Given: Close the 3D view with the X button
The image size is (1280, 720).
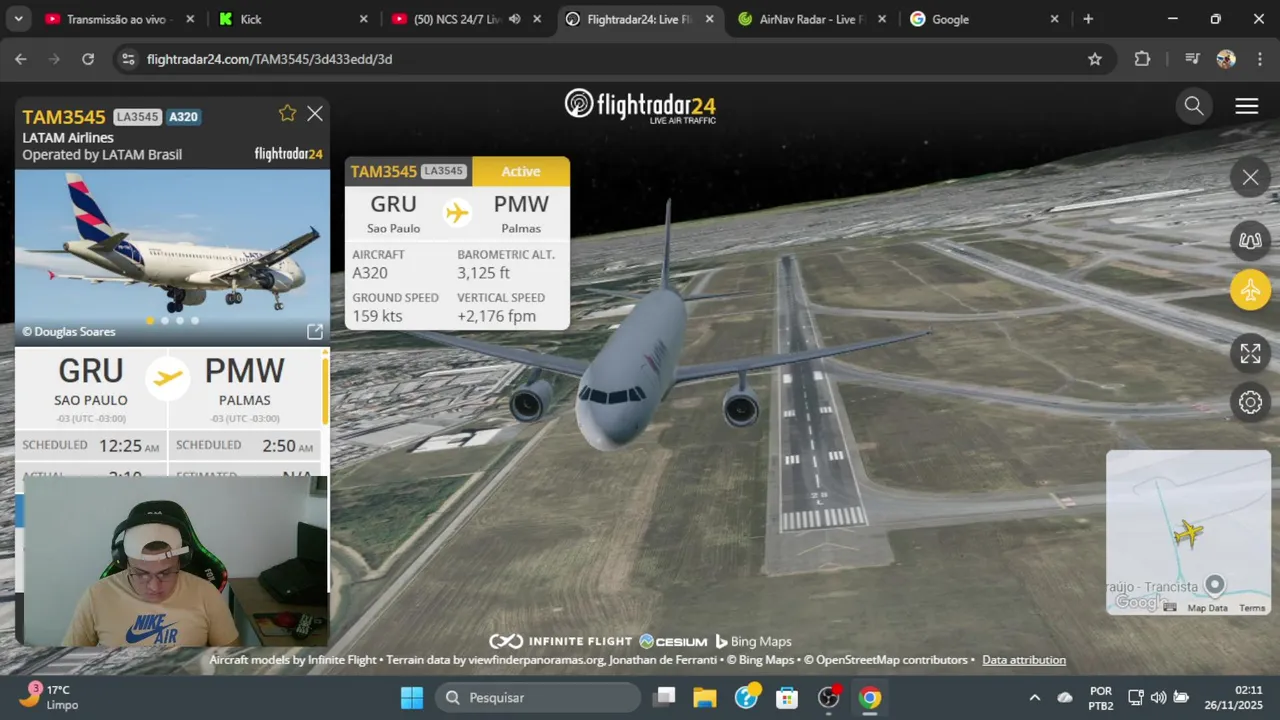Looking at the screenshot, I should pyautogui.click(x=1250, y=178).
